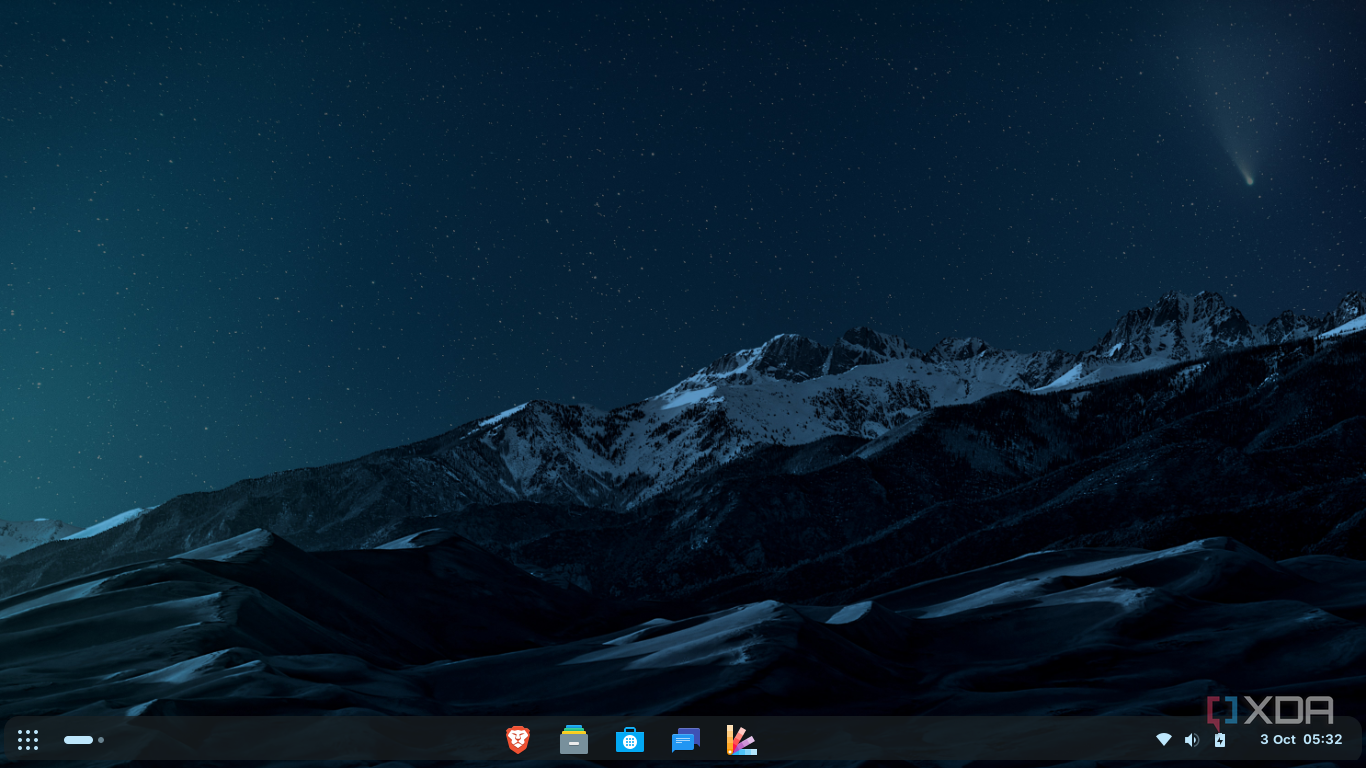
Task: Switch to the second workspace dot
Action: [x=101, y=740]
